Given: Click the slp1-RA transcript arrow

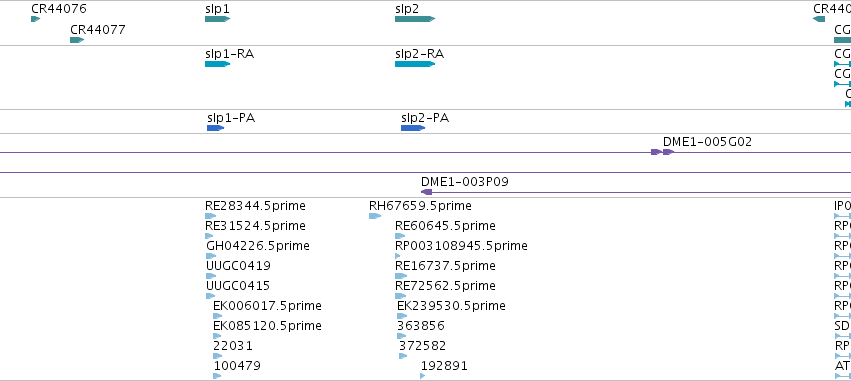Looking at the screenshot, I should pyautogui.click(x=218, y=64).
